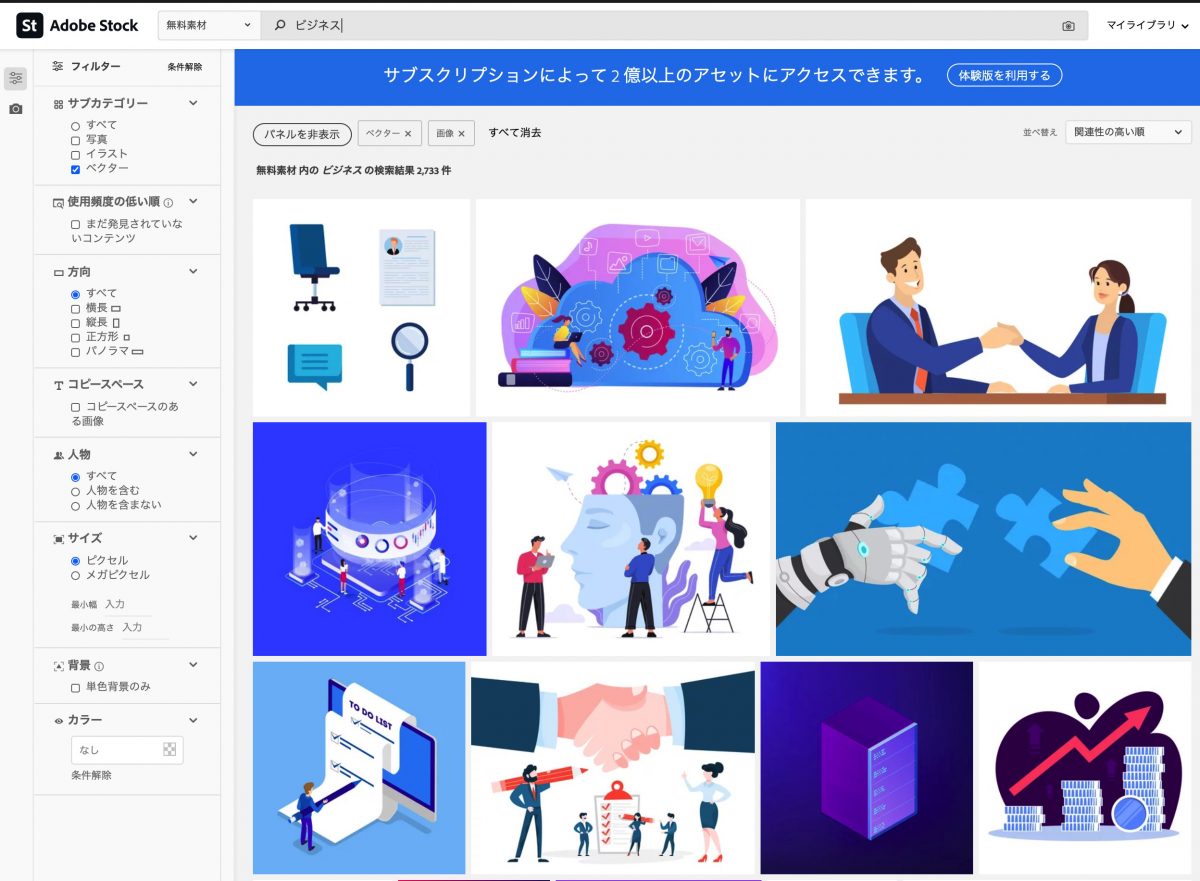Screen dimensions: 1200x881
Task: Collapse the サブカテゴリー filter section
Action: click(193, 103)
